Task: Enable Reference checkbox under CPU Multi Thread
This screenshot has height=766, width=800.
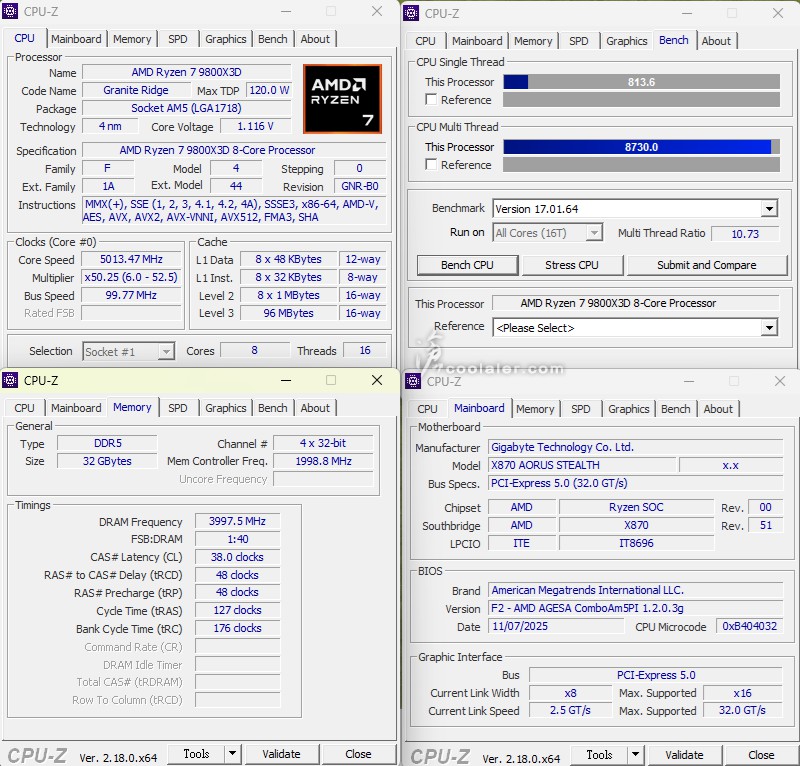Action: tap(431, 165)
